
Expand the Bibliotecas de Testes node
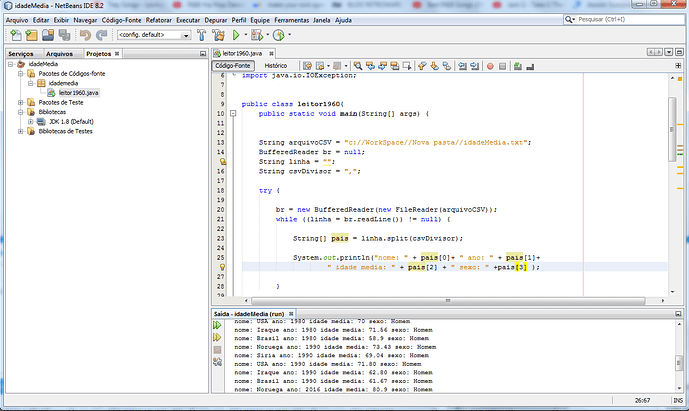(21, 131)
